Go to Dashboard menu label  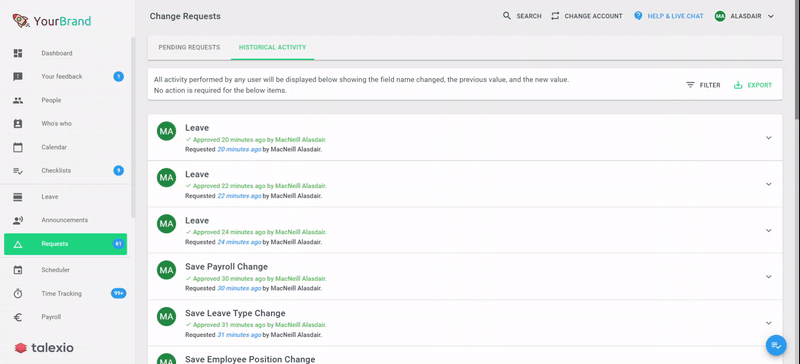(57, 53)
